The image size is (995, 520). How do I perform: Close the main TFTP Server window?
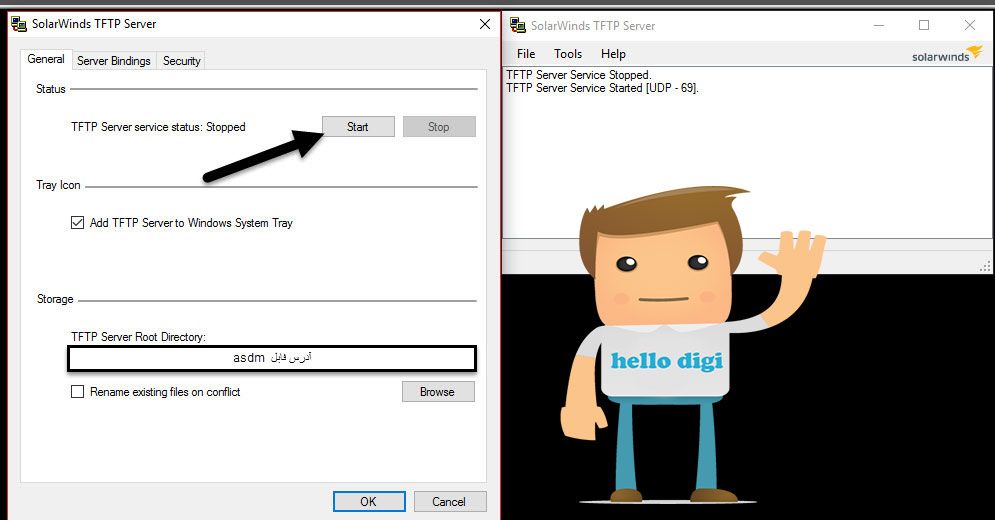(970, 25)
